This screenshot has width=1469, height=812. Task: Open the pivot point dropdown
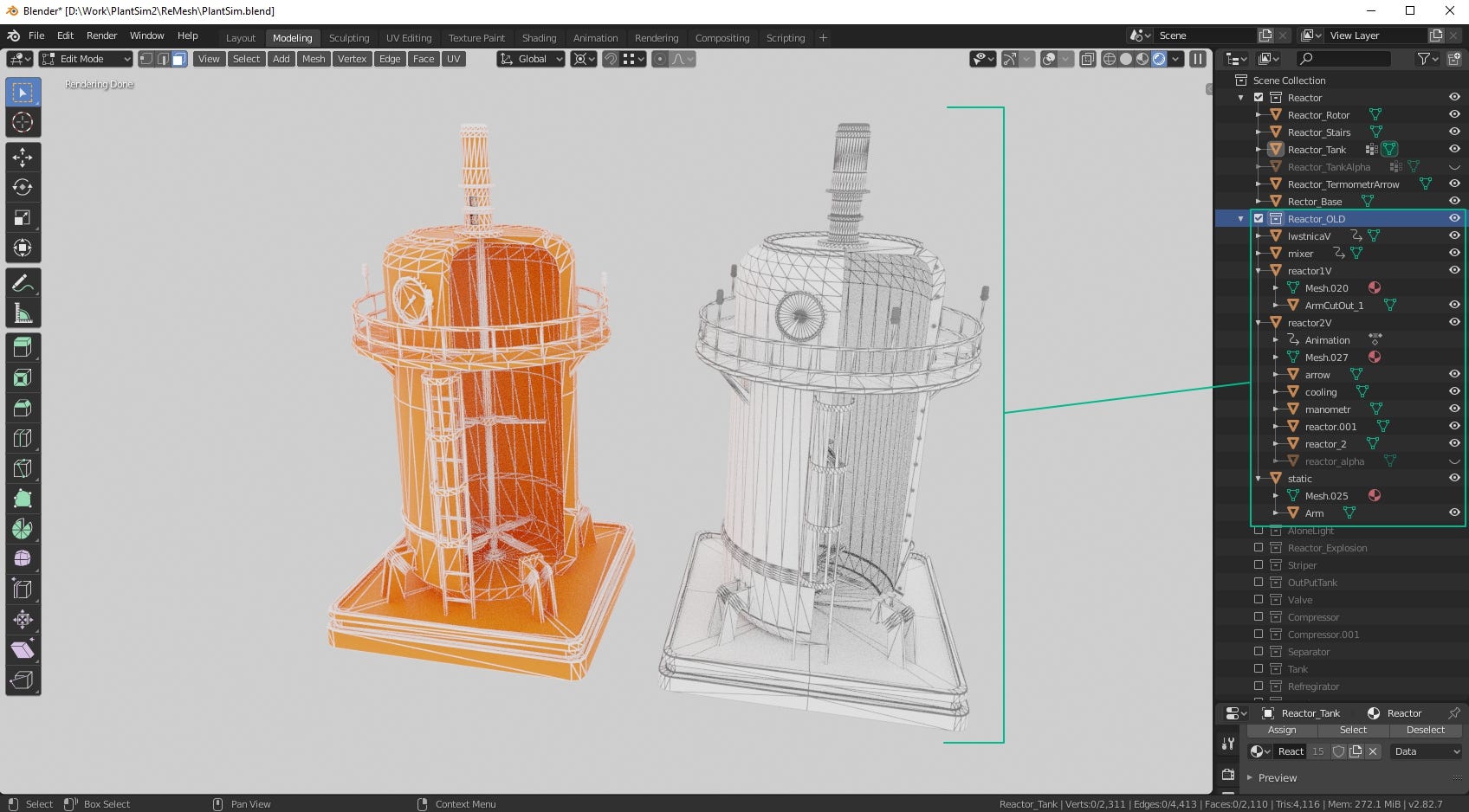pos(584,59)
